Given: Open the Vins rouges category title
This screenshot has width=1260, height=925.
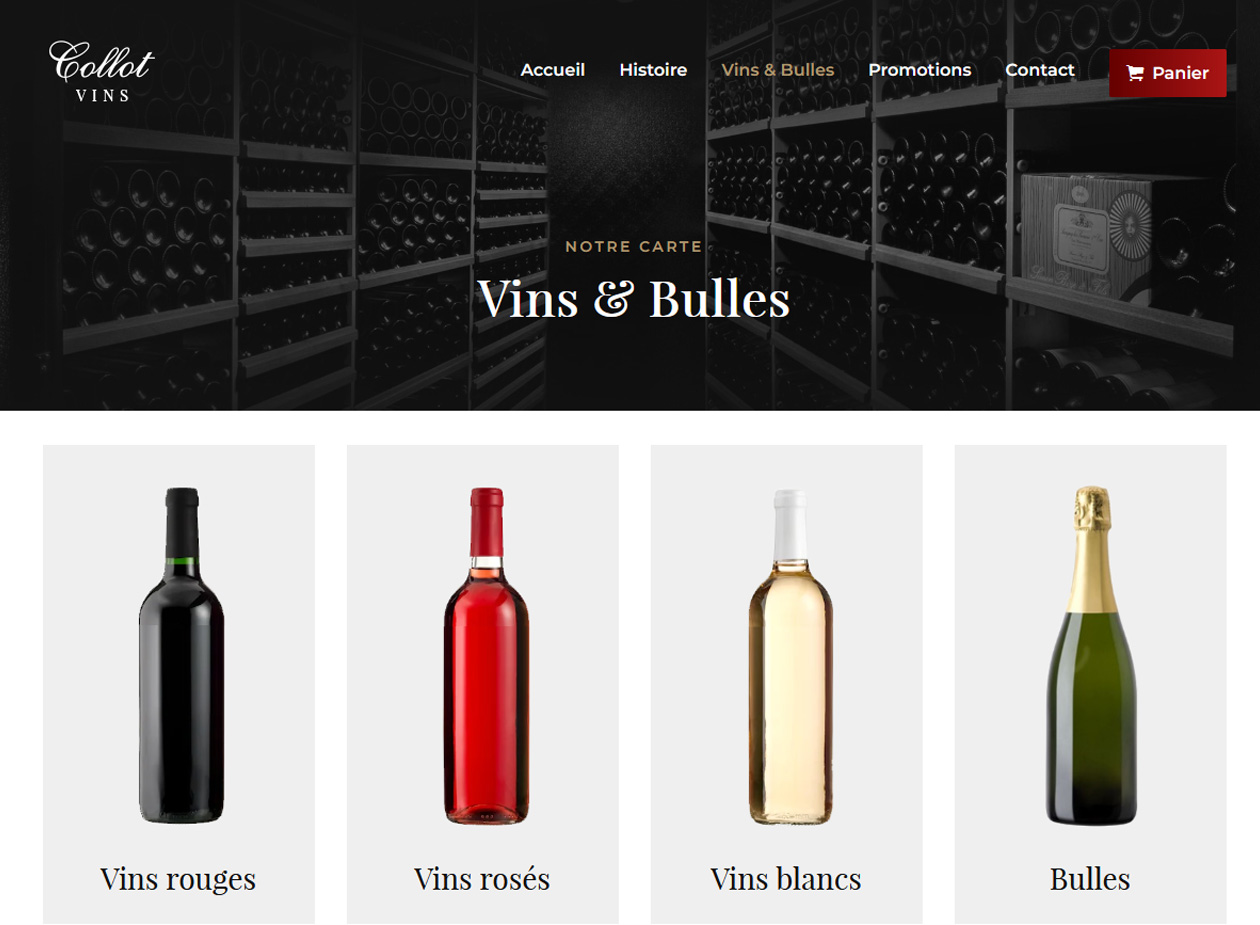Looking at the screenshot, I should tap(178, 879).
